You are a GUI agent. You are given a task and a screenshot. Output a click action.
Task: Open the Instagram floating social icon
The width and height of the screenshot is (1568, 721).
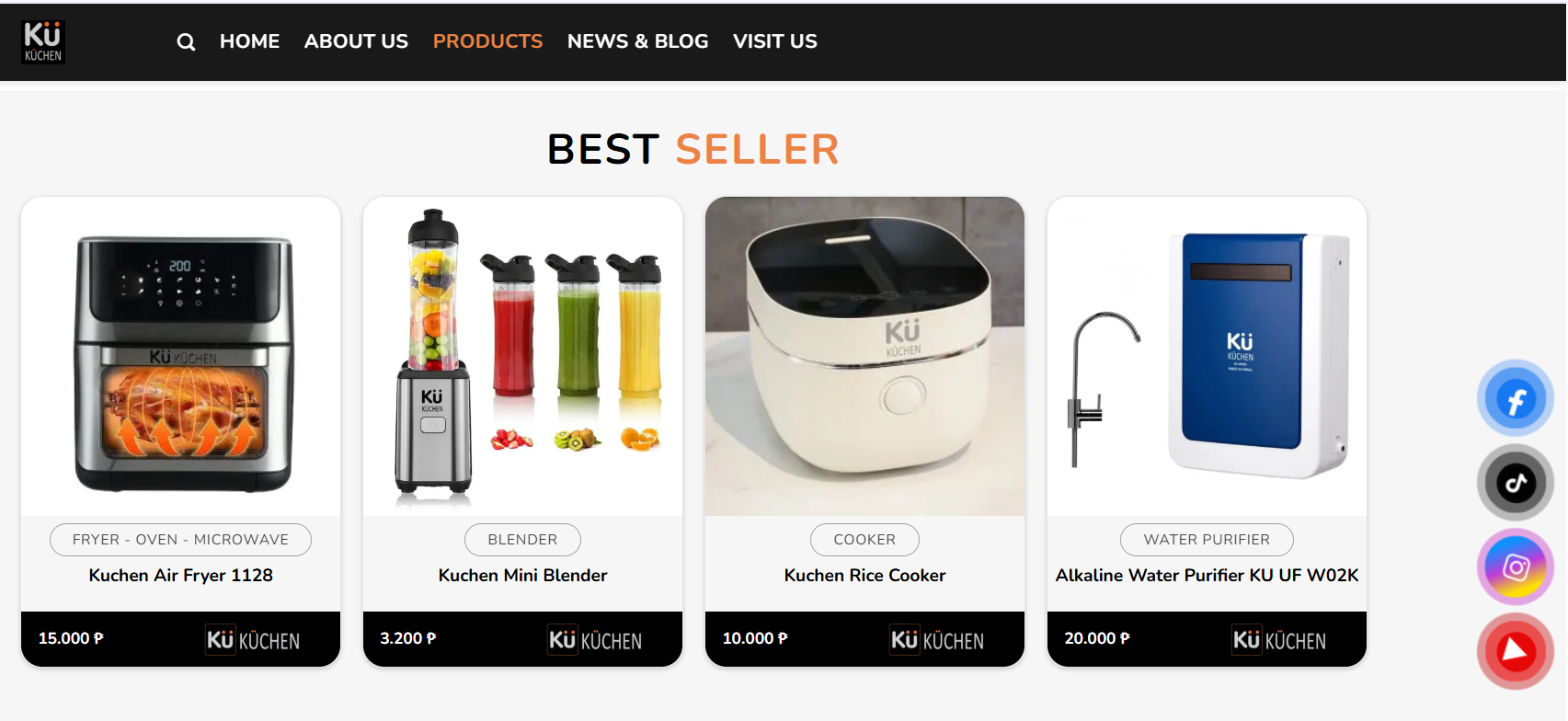coord(1516,566)
